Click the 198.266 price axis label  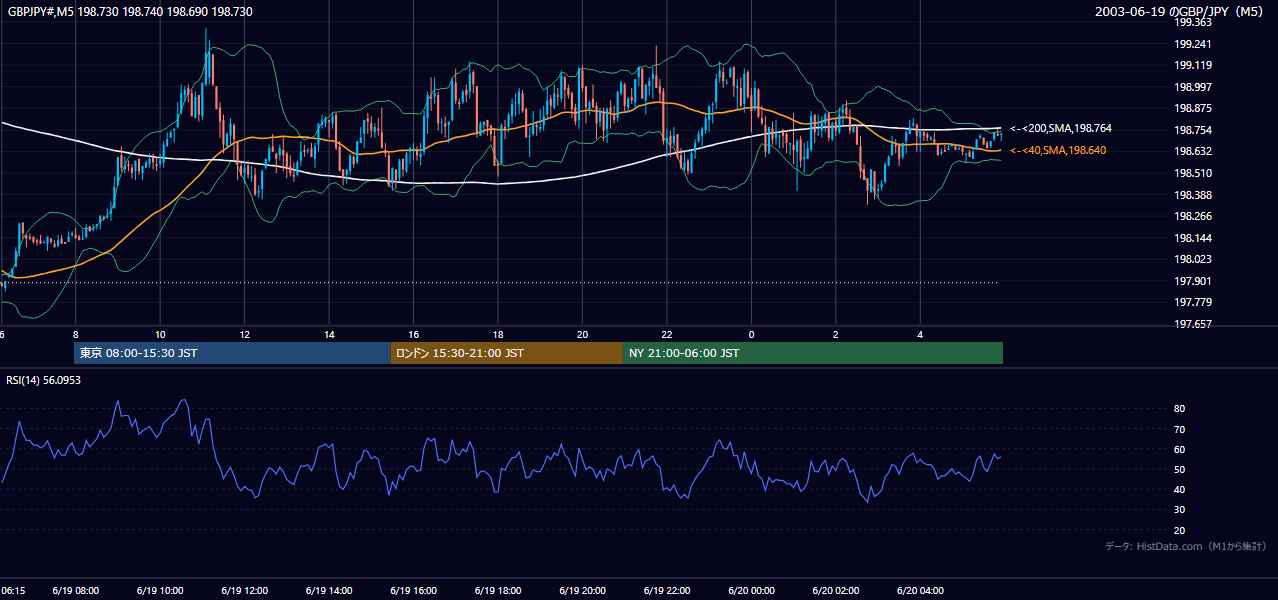click(1193, 216)
